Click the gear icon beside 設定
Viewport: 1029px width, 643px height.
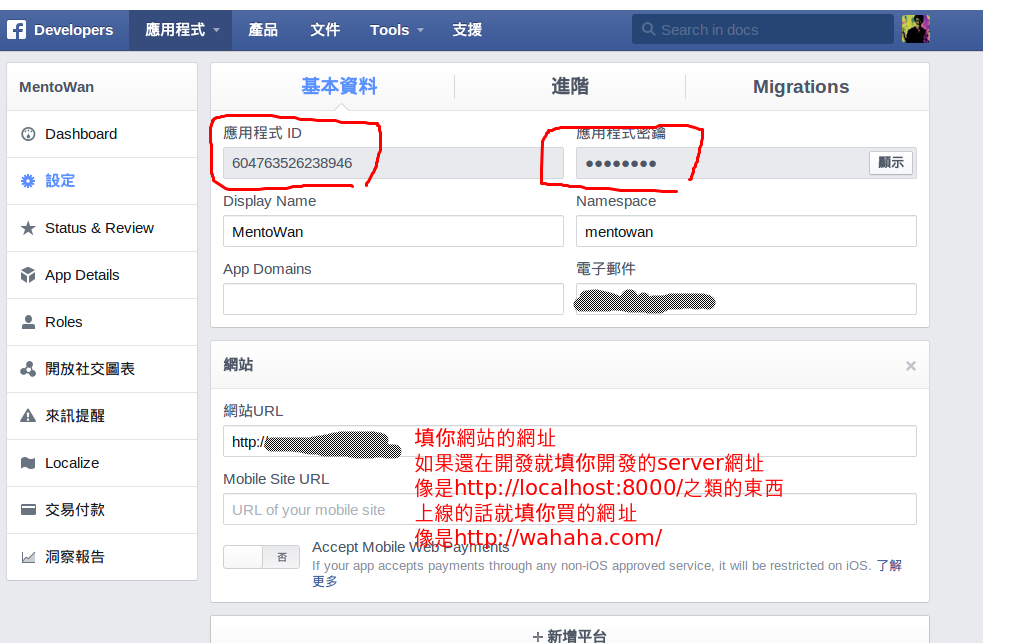pos(28,181)
